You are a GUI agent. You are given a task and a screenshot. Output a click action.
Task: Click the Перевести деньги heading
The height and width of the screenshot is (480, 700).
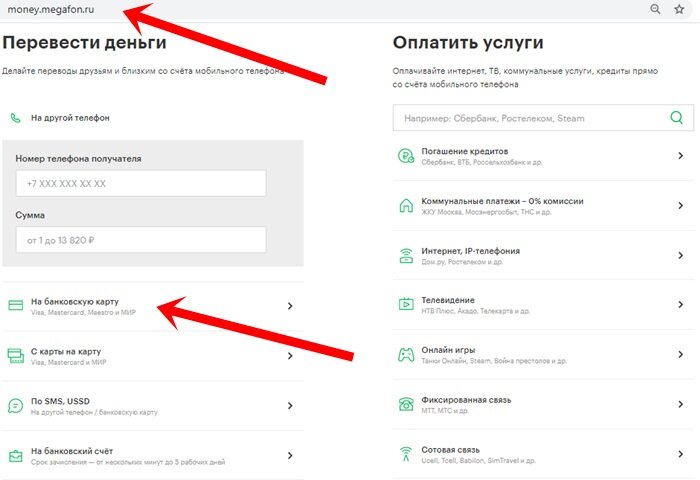click(x=84, y=42)
